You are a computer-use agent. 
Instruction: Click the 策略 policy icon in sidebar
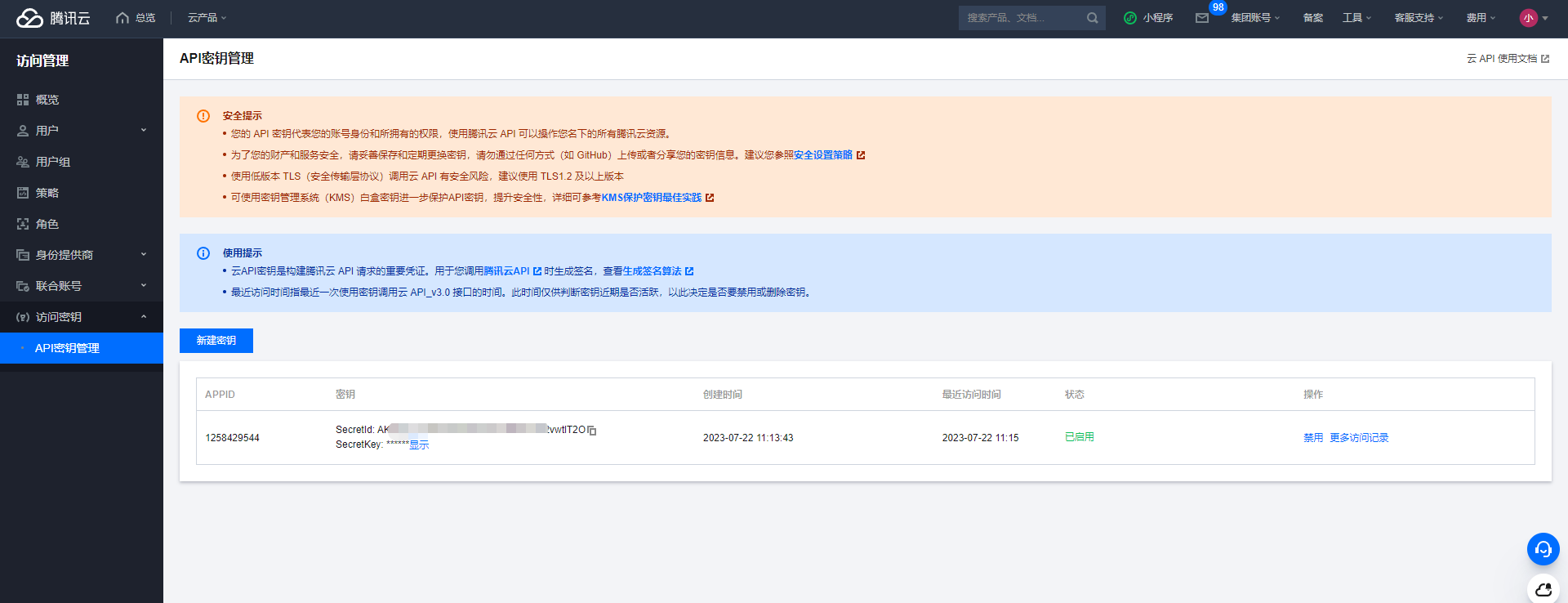point(23,193)
